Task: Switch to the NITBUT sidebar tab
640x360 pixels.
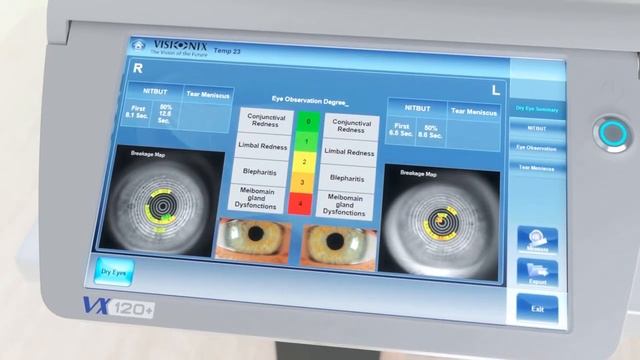Action: pyautogui.click(x=536, y=128)
